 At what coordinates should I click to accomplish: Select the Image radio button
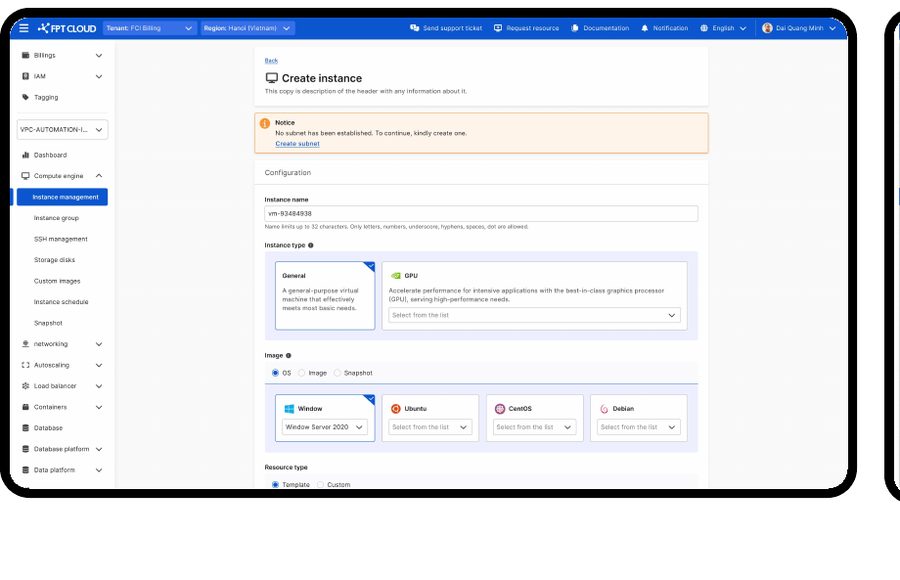coord(301,373)
